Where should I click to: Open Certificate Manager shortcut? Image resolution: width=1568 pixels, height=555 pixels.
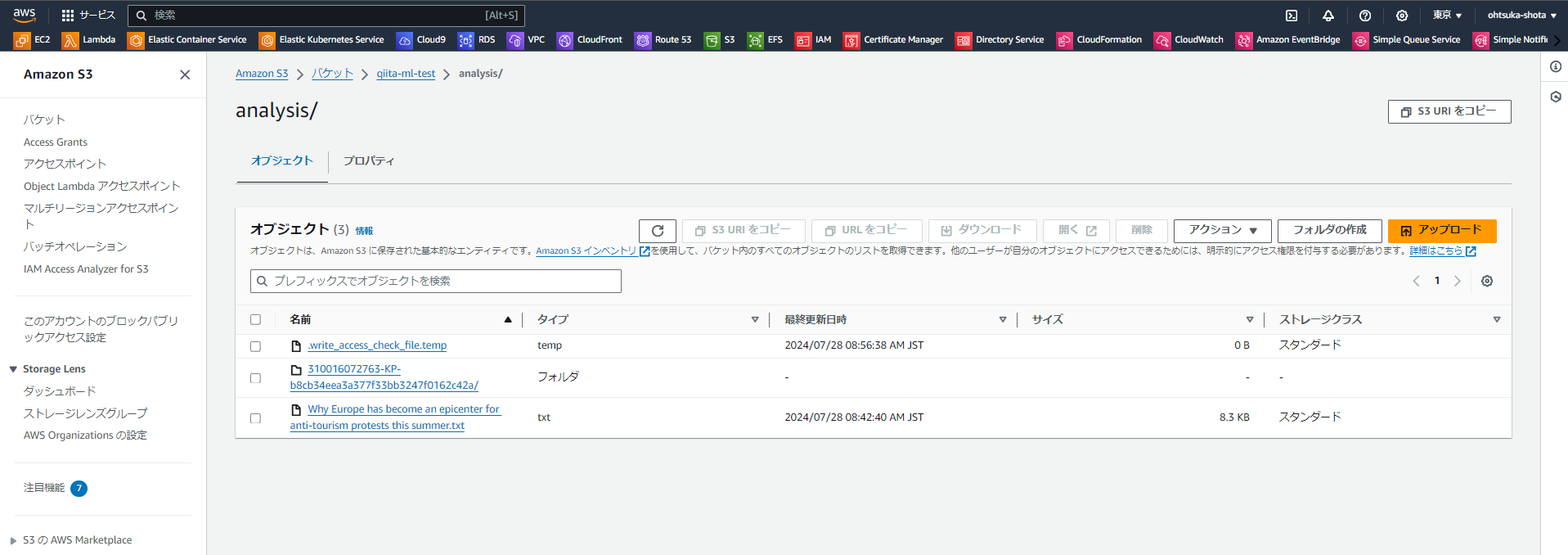893,39
